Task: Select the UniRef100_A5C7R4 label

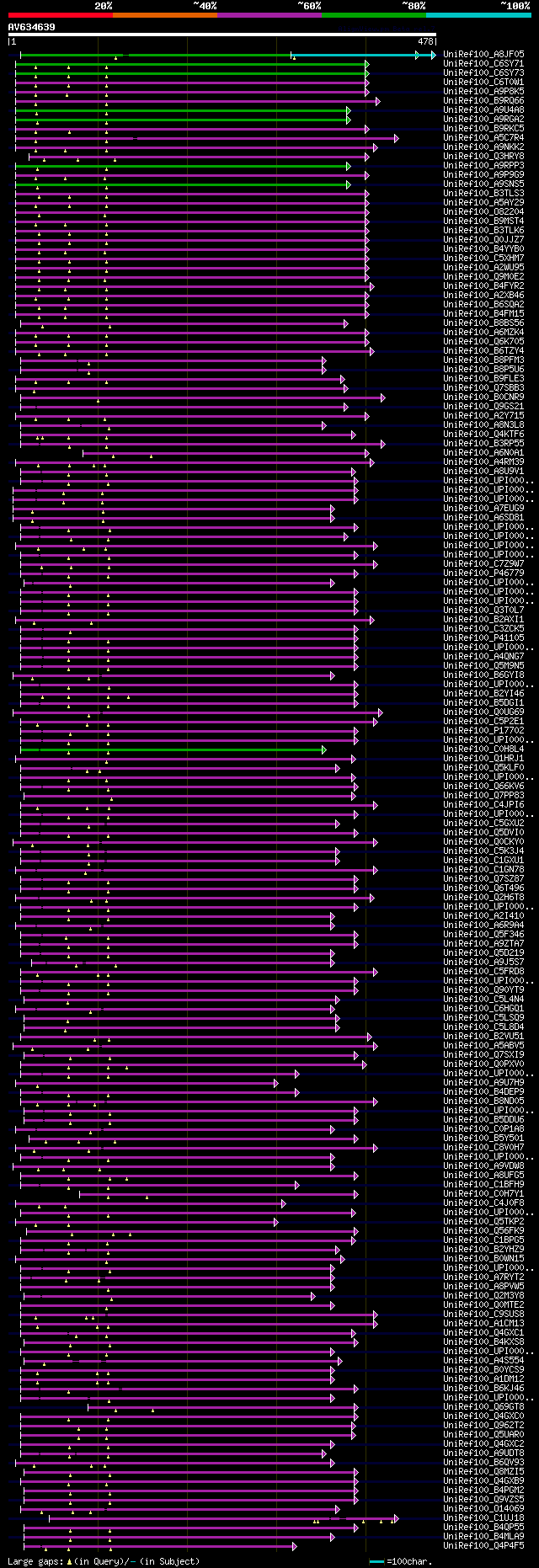Action: pos(483,137)
